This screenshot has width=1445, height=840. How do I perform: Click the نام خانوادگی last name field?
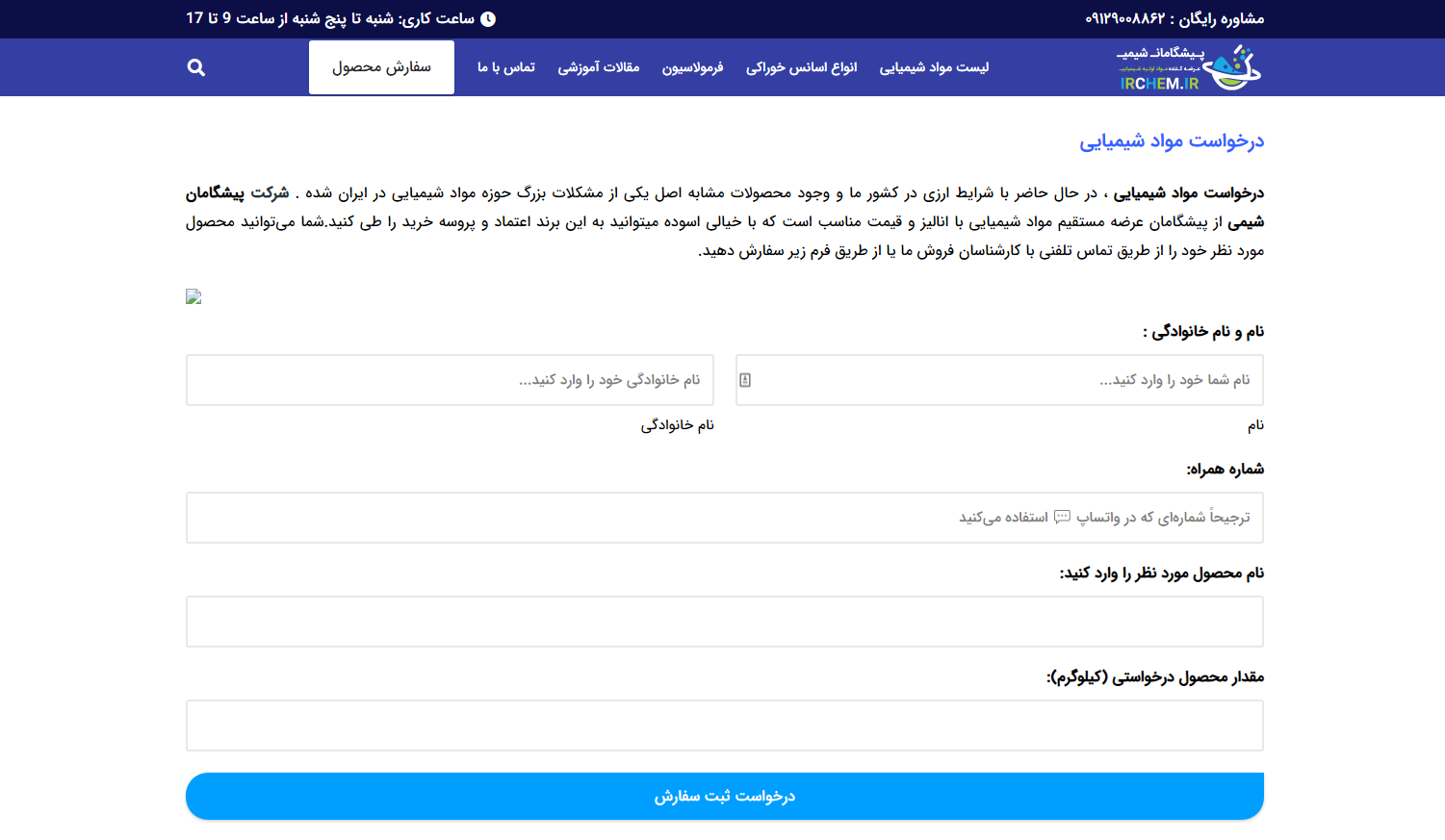click(450, 380)
